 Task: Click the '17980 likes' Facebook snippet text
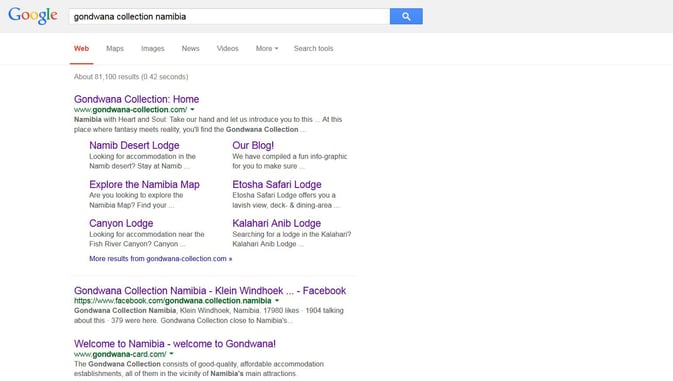click(x=281, y=311)
